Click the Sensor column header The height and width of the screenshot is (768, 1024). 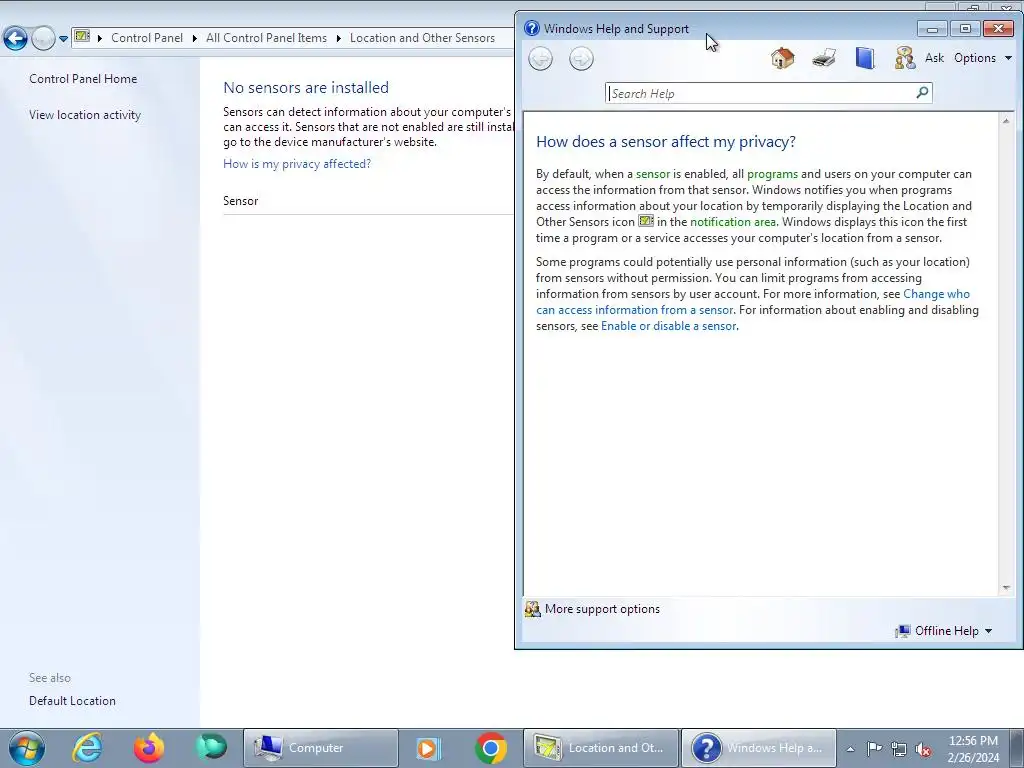[240, 201]
